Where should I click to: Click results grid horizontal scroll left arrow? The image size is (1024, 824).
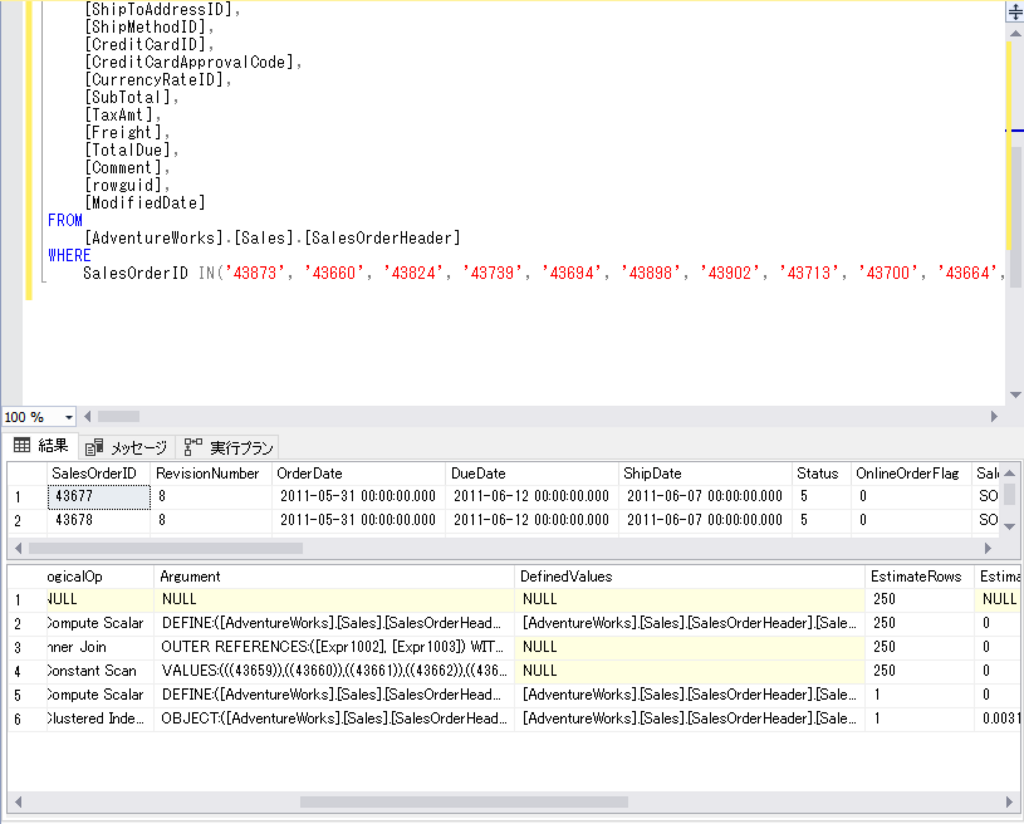(x=18, y=548)
